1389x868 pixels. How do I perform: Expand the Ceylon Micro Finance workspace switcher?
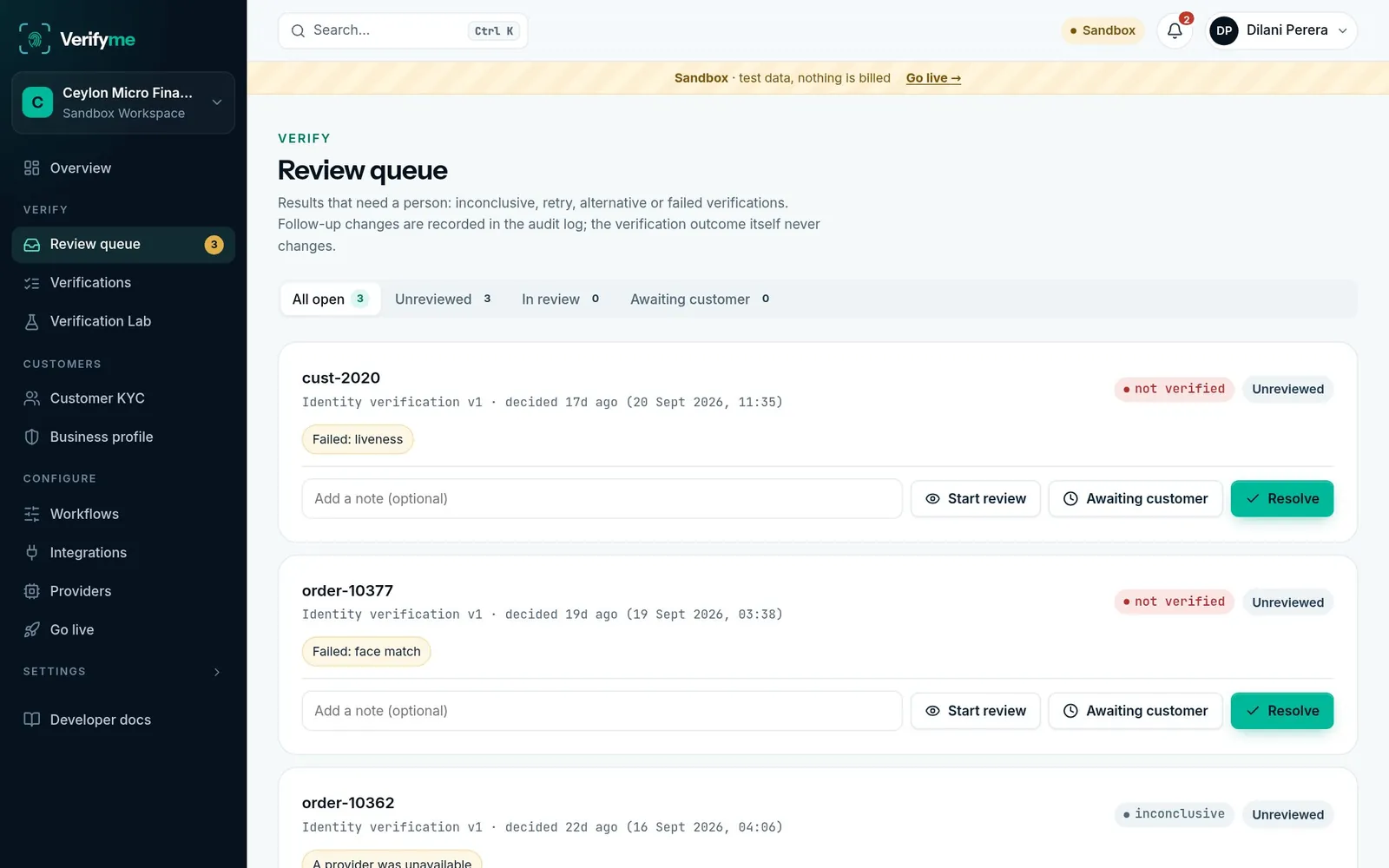123,102
